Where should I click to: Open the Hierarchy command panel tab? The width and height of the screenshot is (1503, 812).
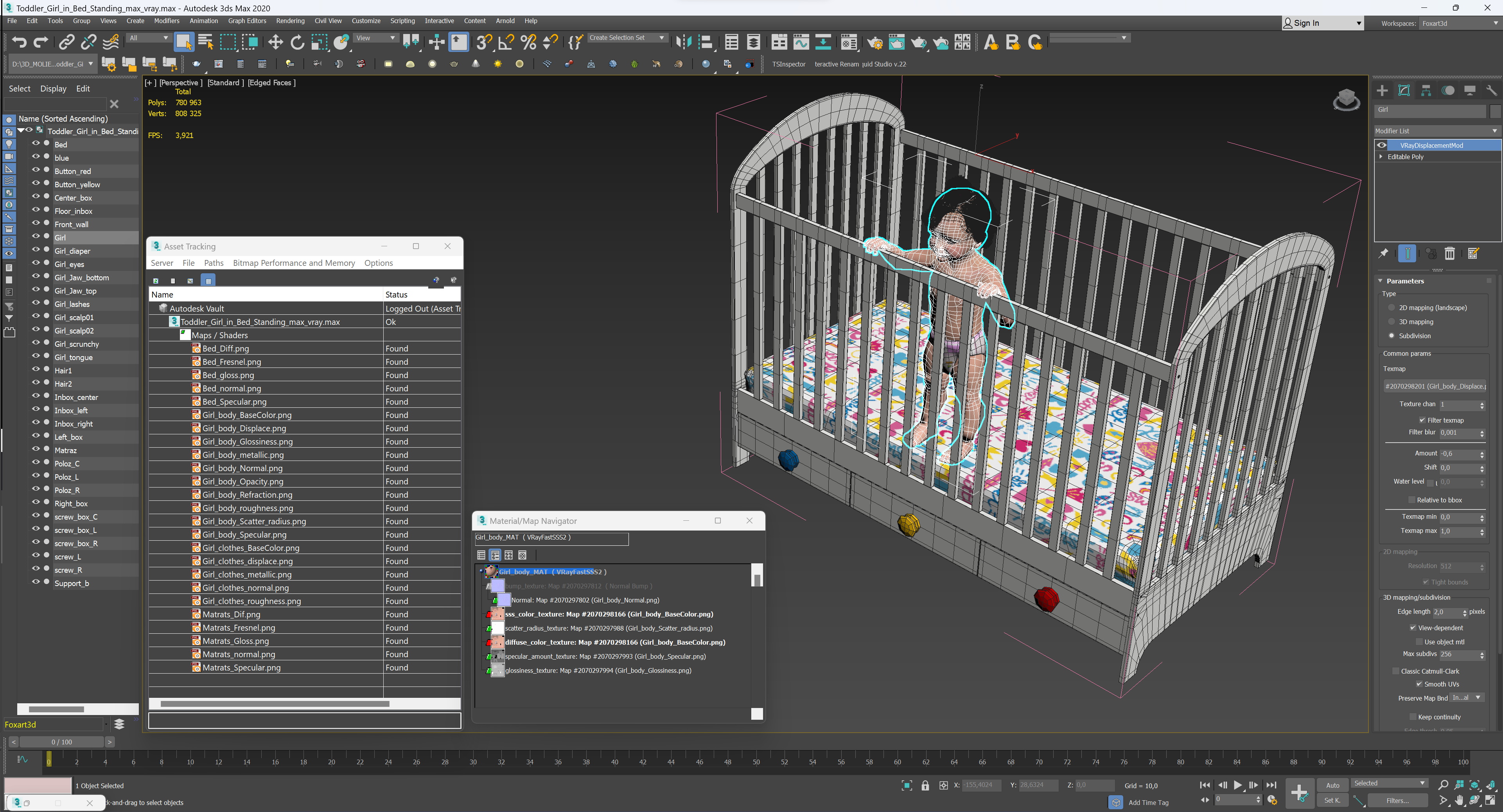coord(1426,90)
